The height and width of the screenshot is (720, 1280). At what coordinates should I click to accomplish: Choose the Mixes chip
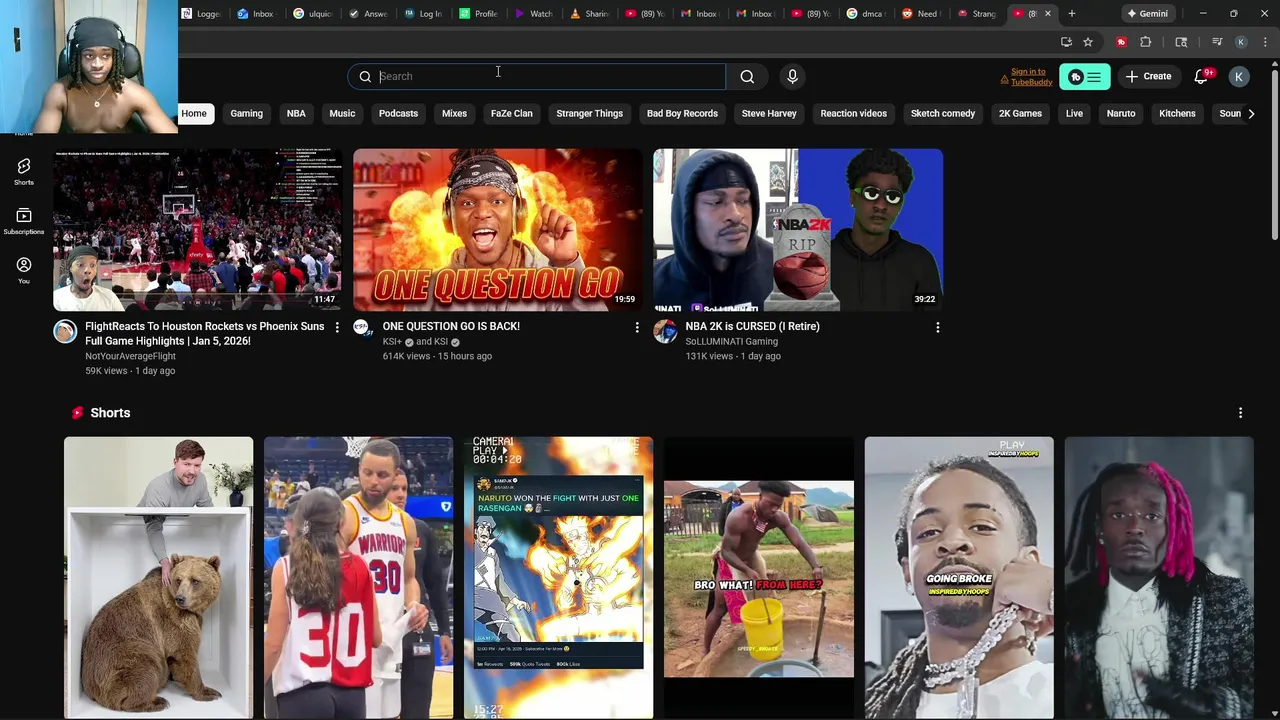(454, 113)
